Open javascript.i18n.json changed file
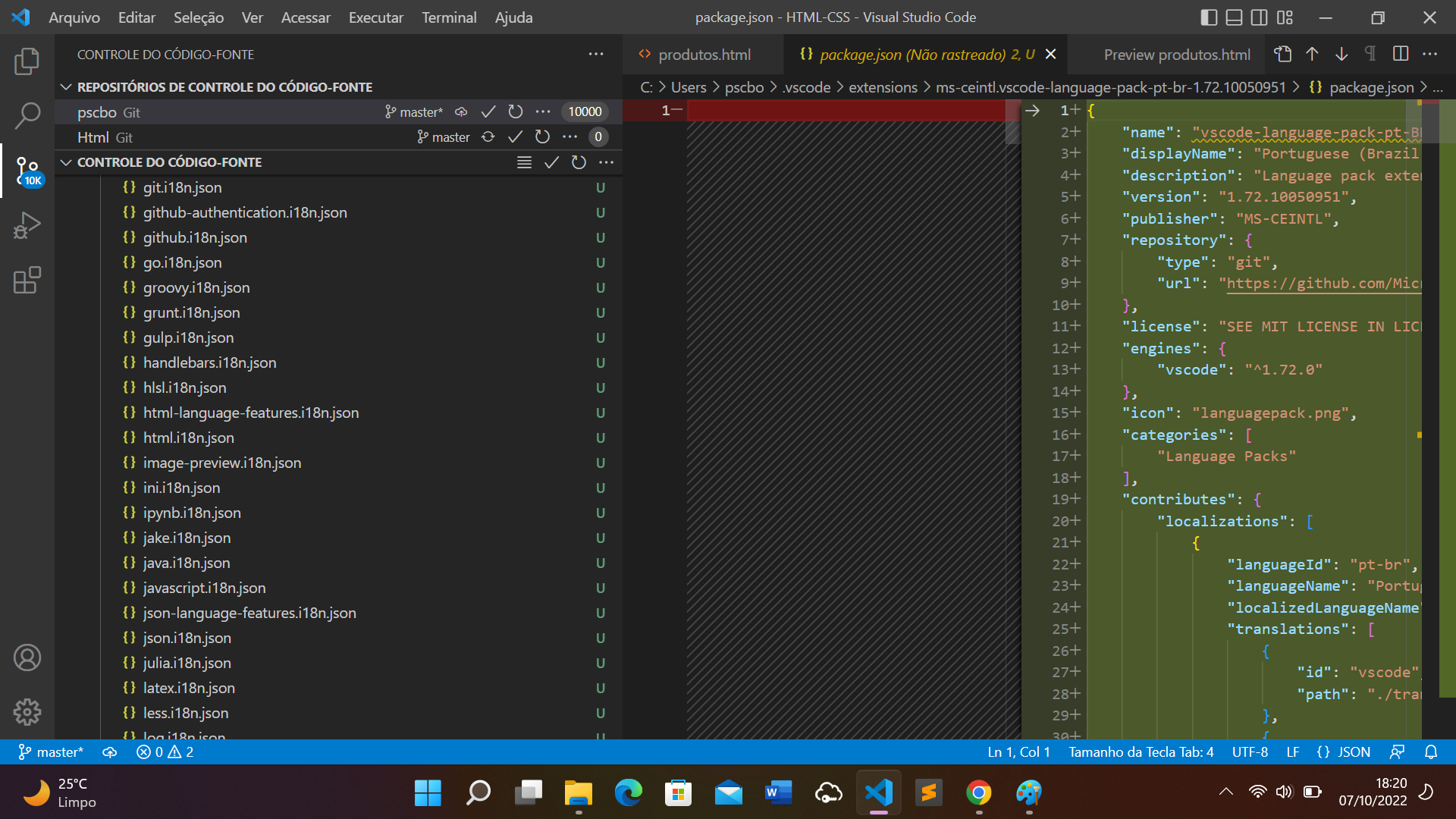The height and width of the screenshot is (819, 1456). (339, 588)
